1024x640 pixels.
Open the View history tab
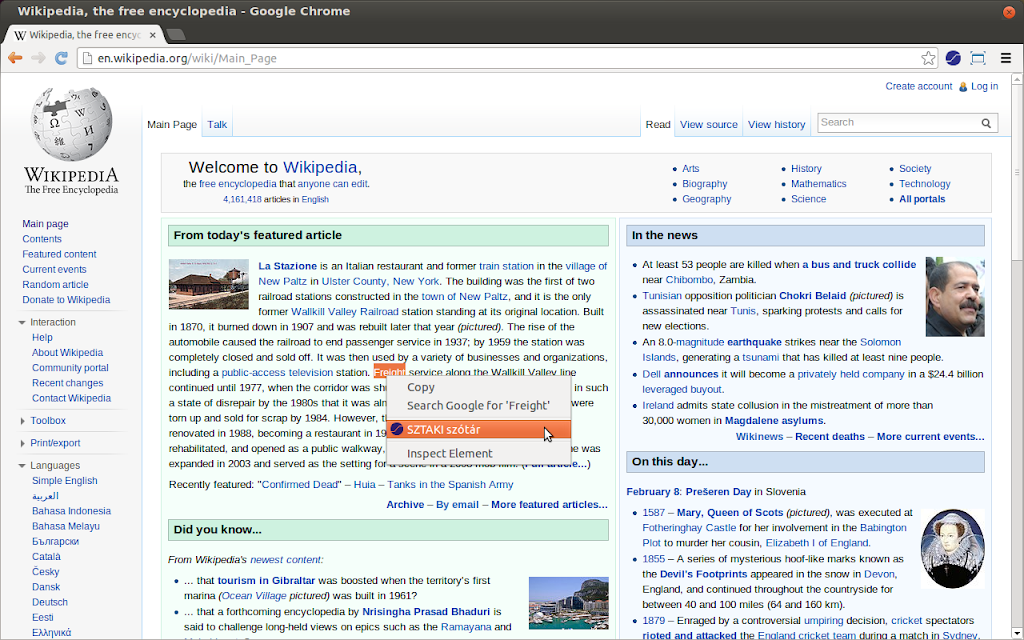tap(776, 124)
